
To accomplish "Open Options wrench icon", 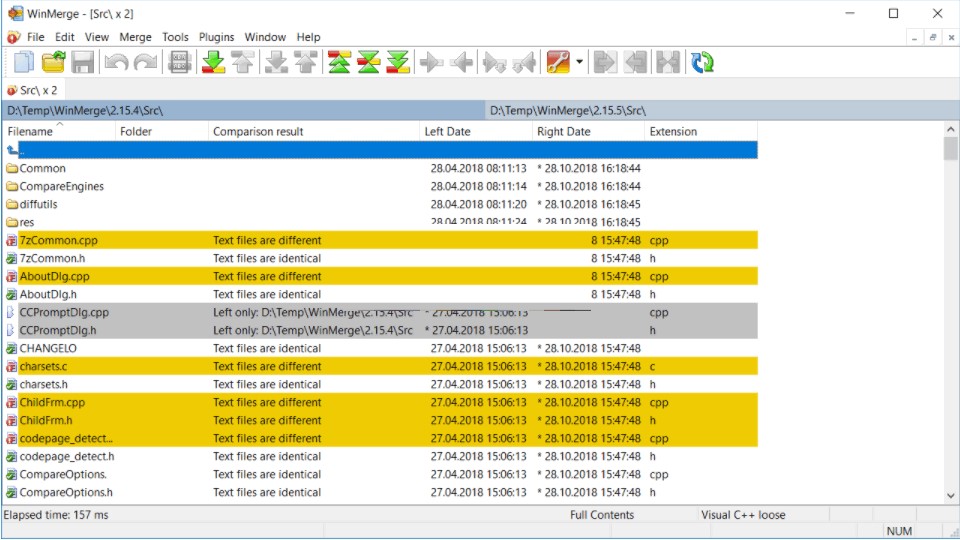I will (558, 62).
